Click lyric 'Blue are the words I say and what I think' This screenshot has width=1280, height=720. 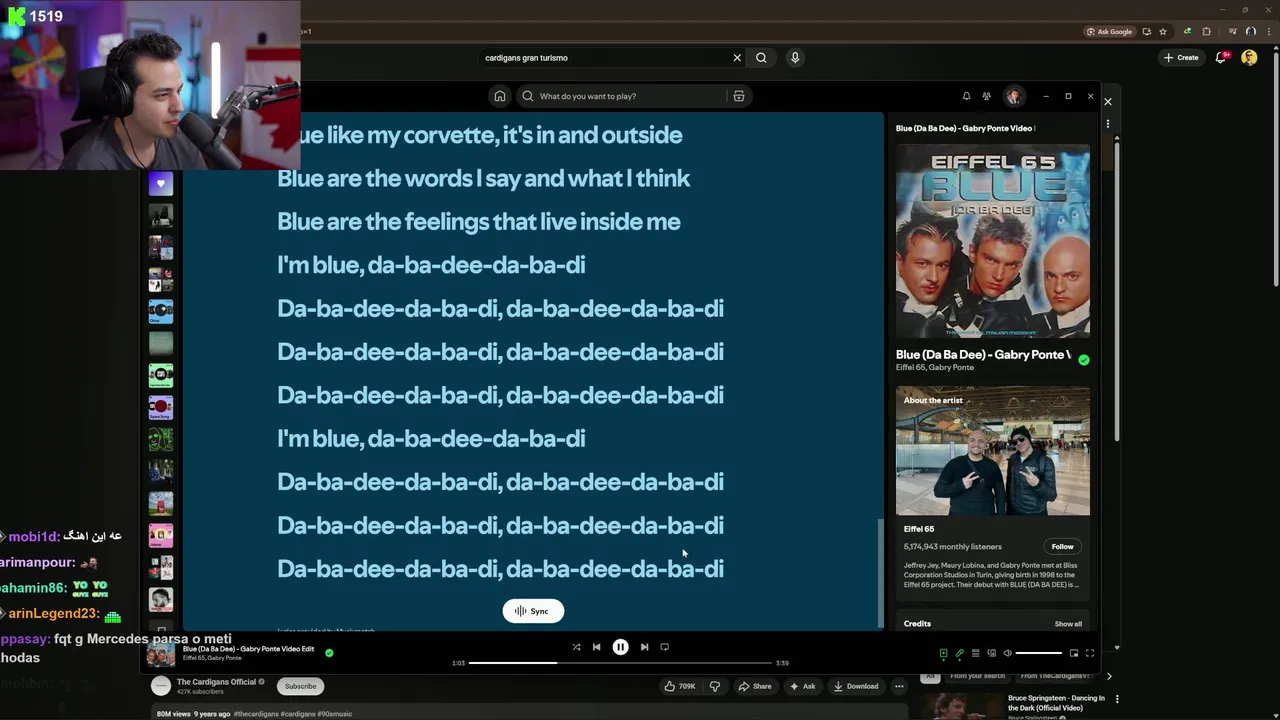pos(483,178)
